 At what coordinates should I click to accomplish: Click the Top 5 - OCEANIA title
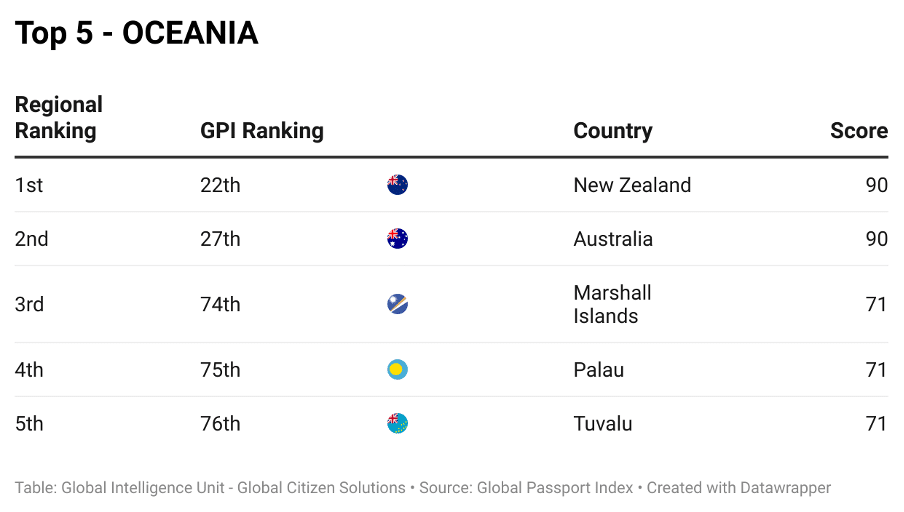coord(137,33)
